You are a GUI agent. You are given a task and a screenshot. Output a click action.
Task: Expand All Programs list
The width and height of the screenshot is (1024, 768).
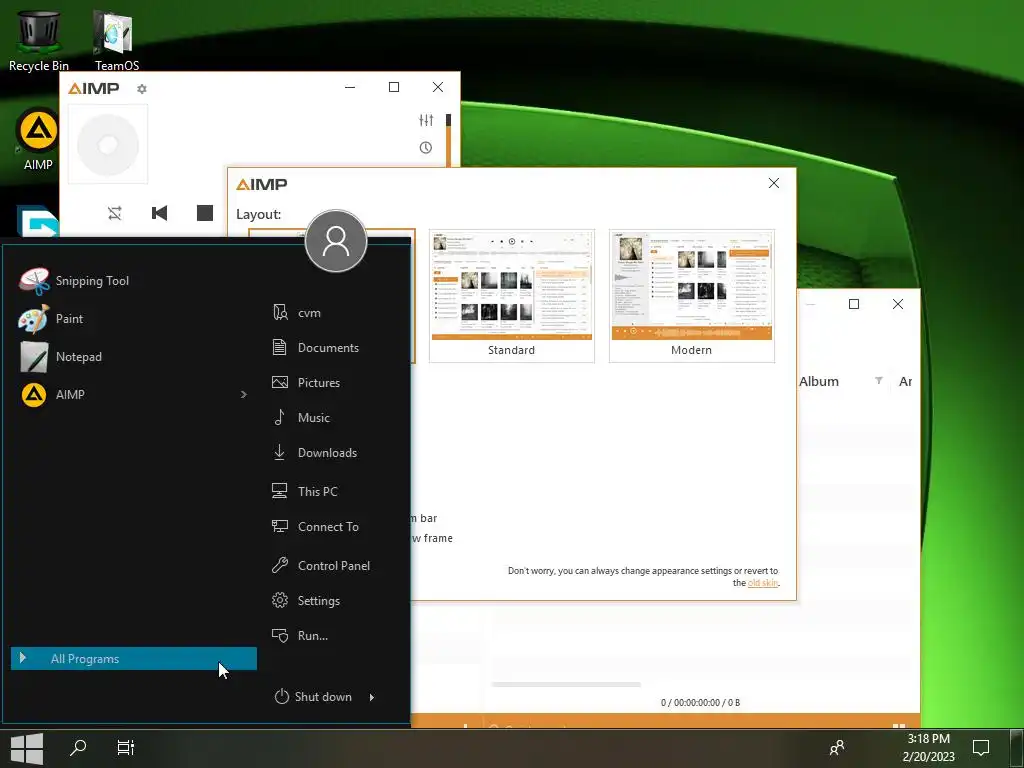pos(134,658)
